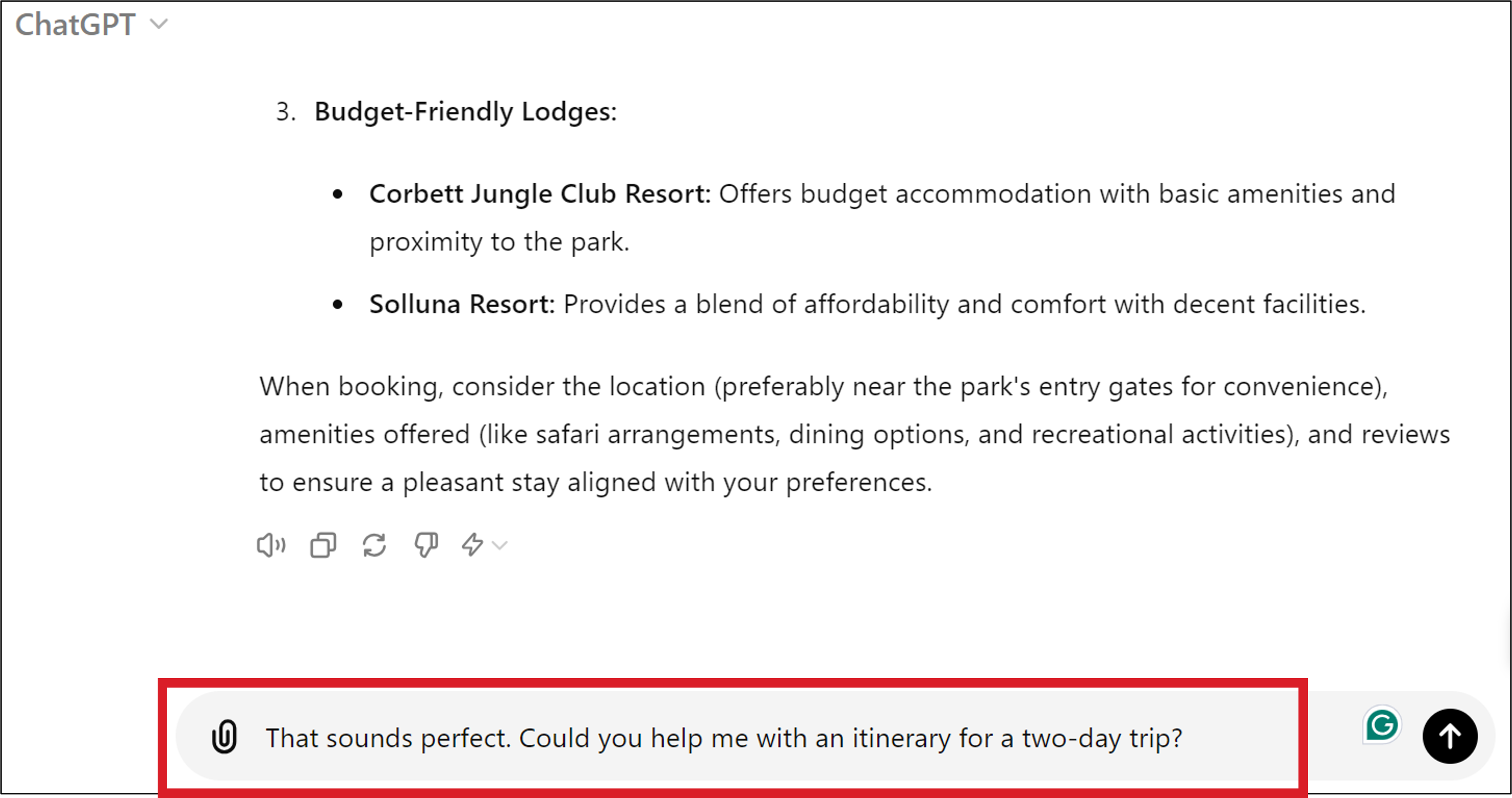Play the response with Read Aloud
The height and width of the screenshot is (798, 1512).
271,545
